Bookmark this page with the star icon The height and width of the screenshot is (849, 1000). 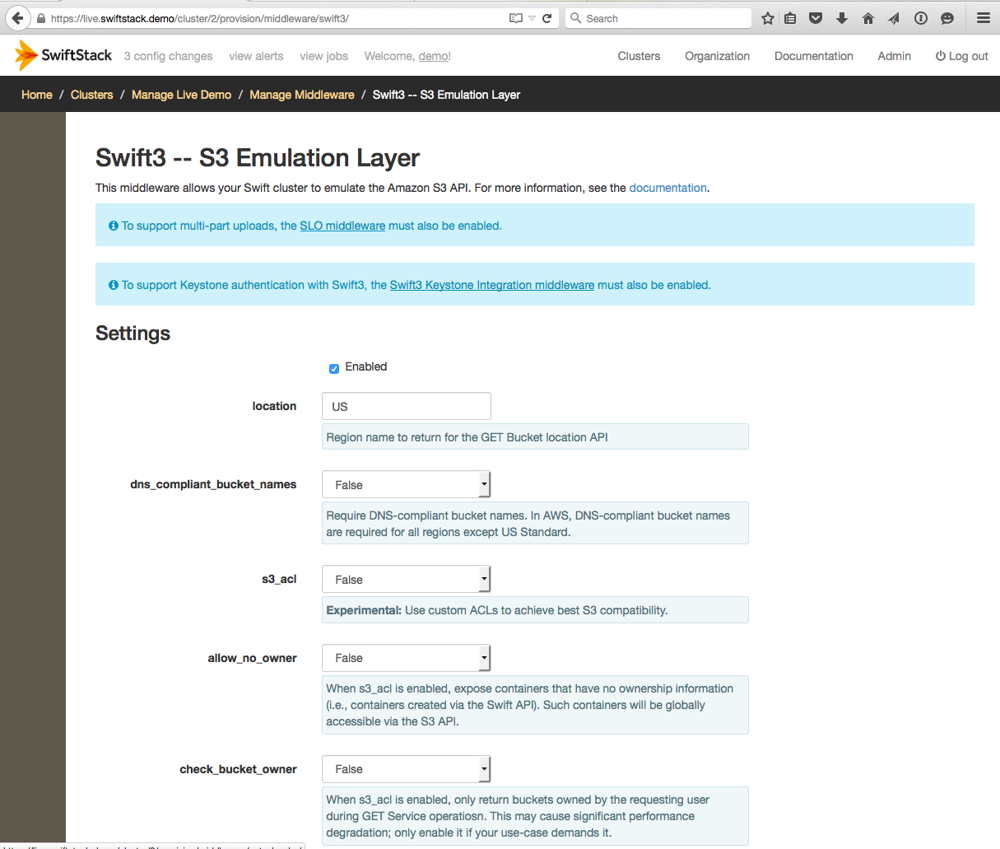(767, 18)
